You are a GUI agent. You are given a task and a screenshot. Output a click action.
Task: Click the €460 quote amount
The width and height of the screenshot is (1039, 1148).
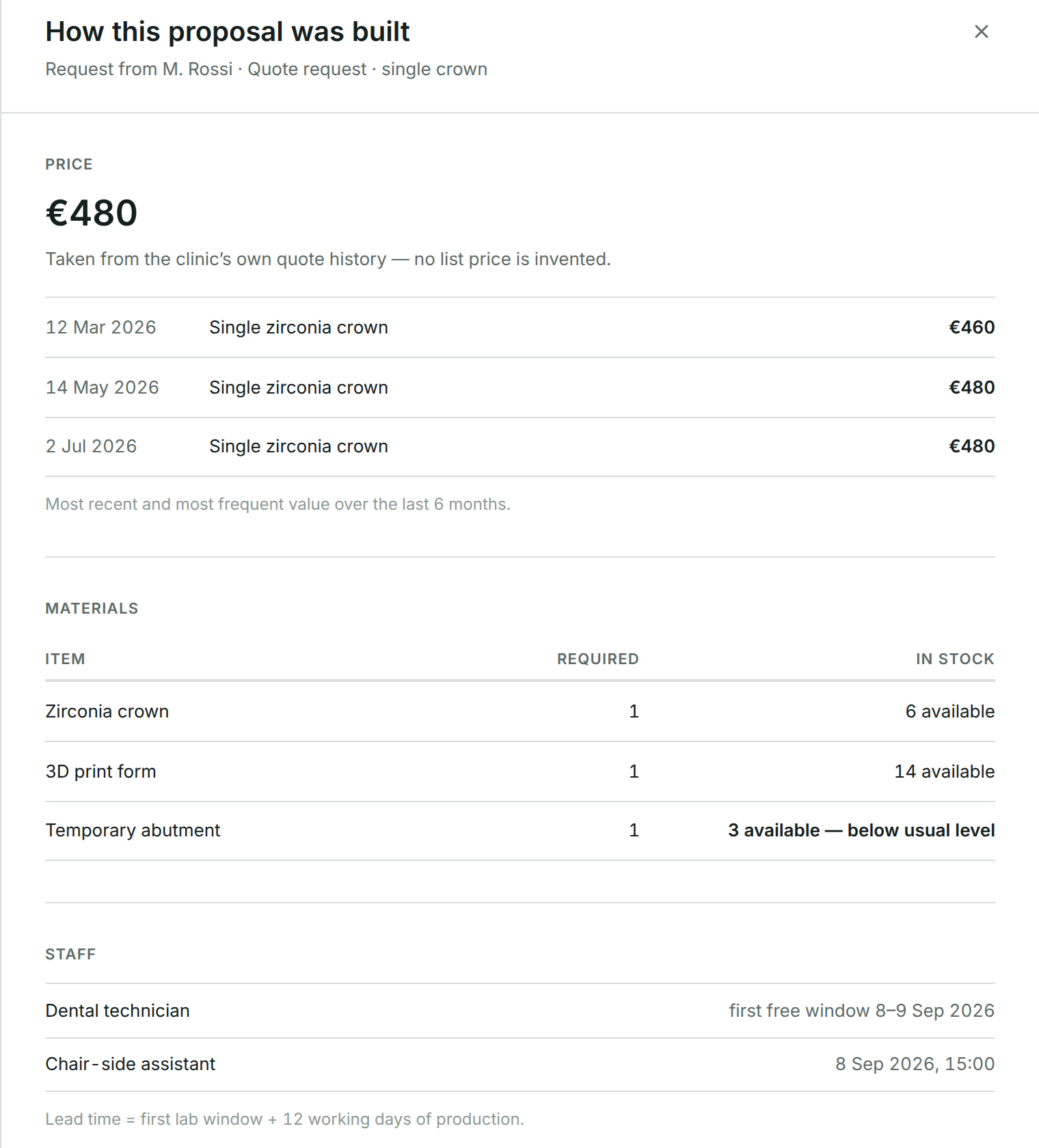tap(971, 327)
